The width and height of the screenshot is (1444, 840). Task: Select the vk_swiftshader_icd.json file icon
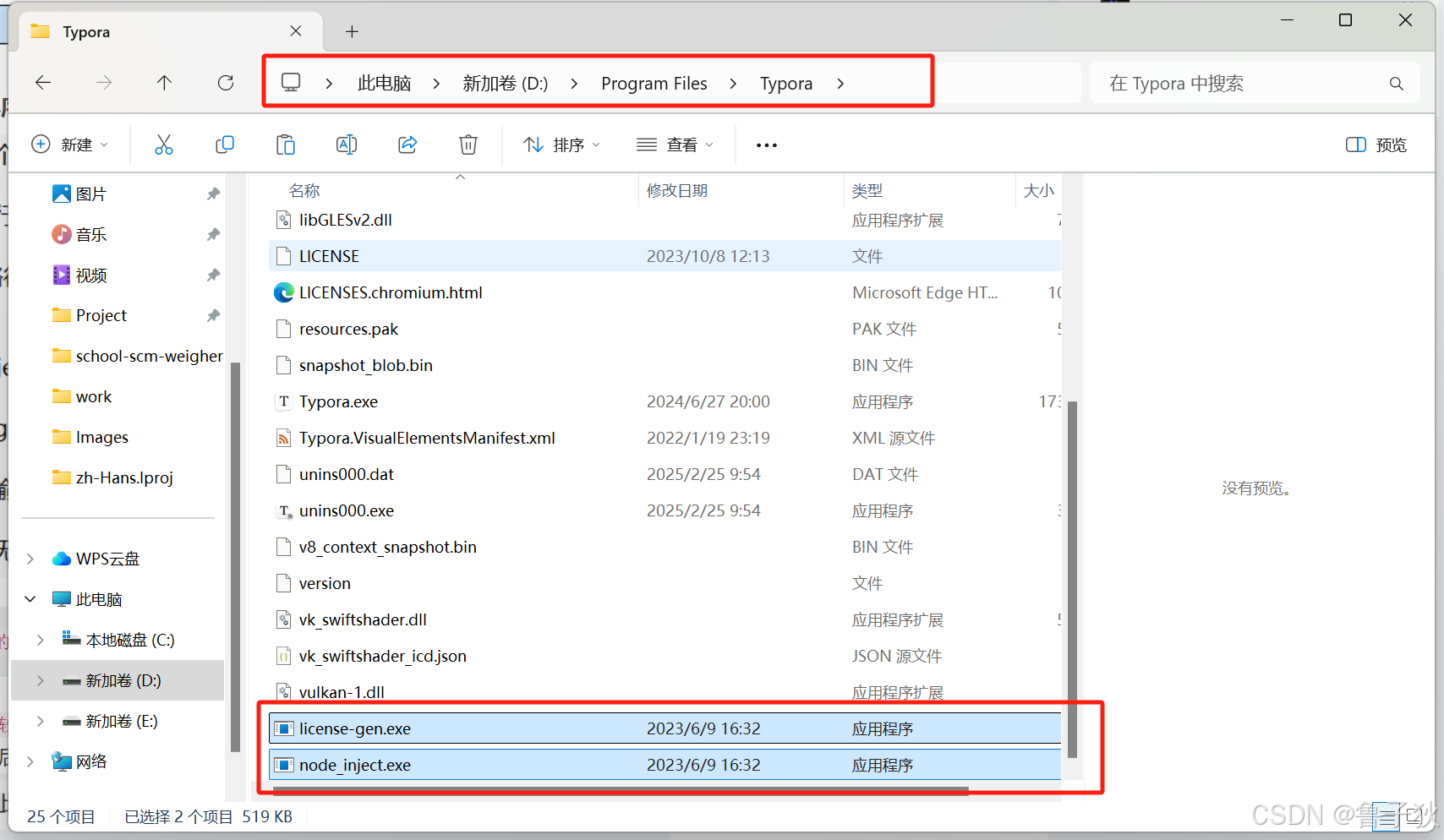[x=284, y=656]
